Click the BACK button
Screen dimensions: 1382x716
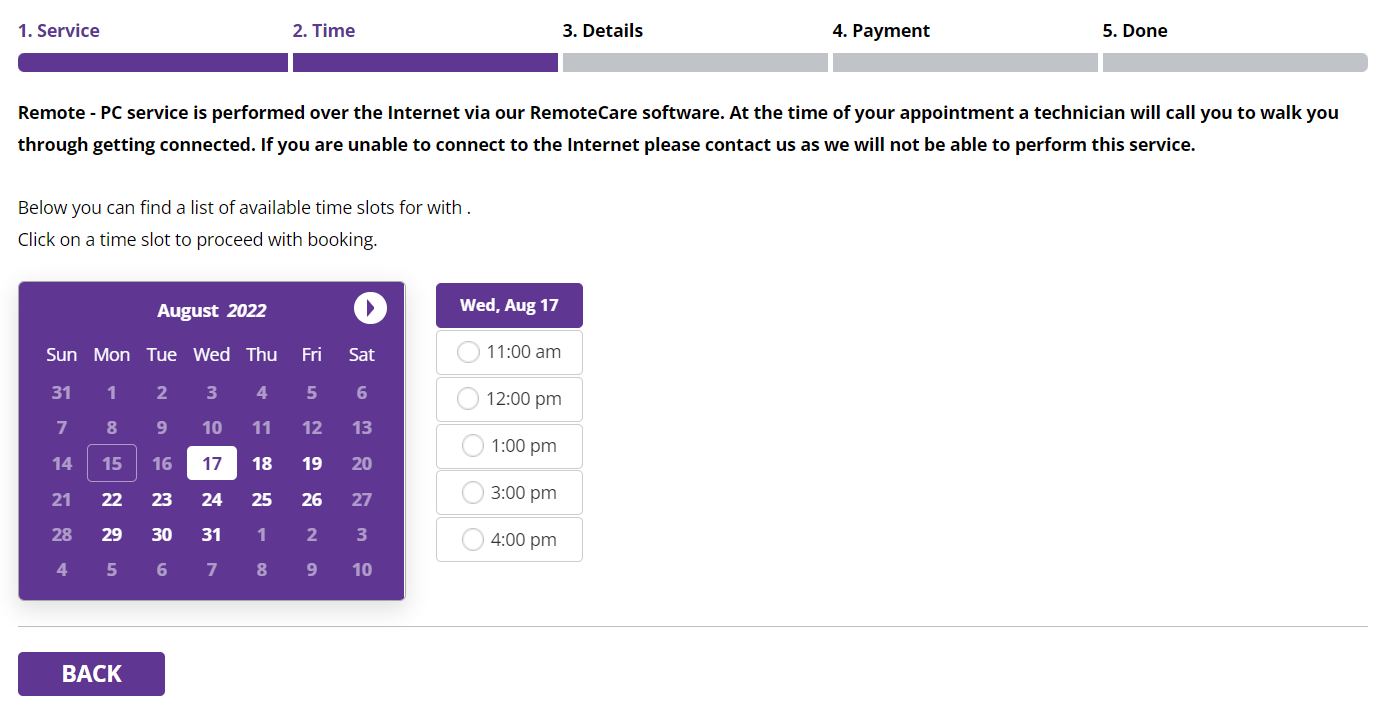(91, 674)
